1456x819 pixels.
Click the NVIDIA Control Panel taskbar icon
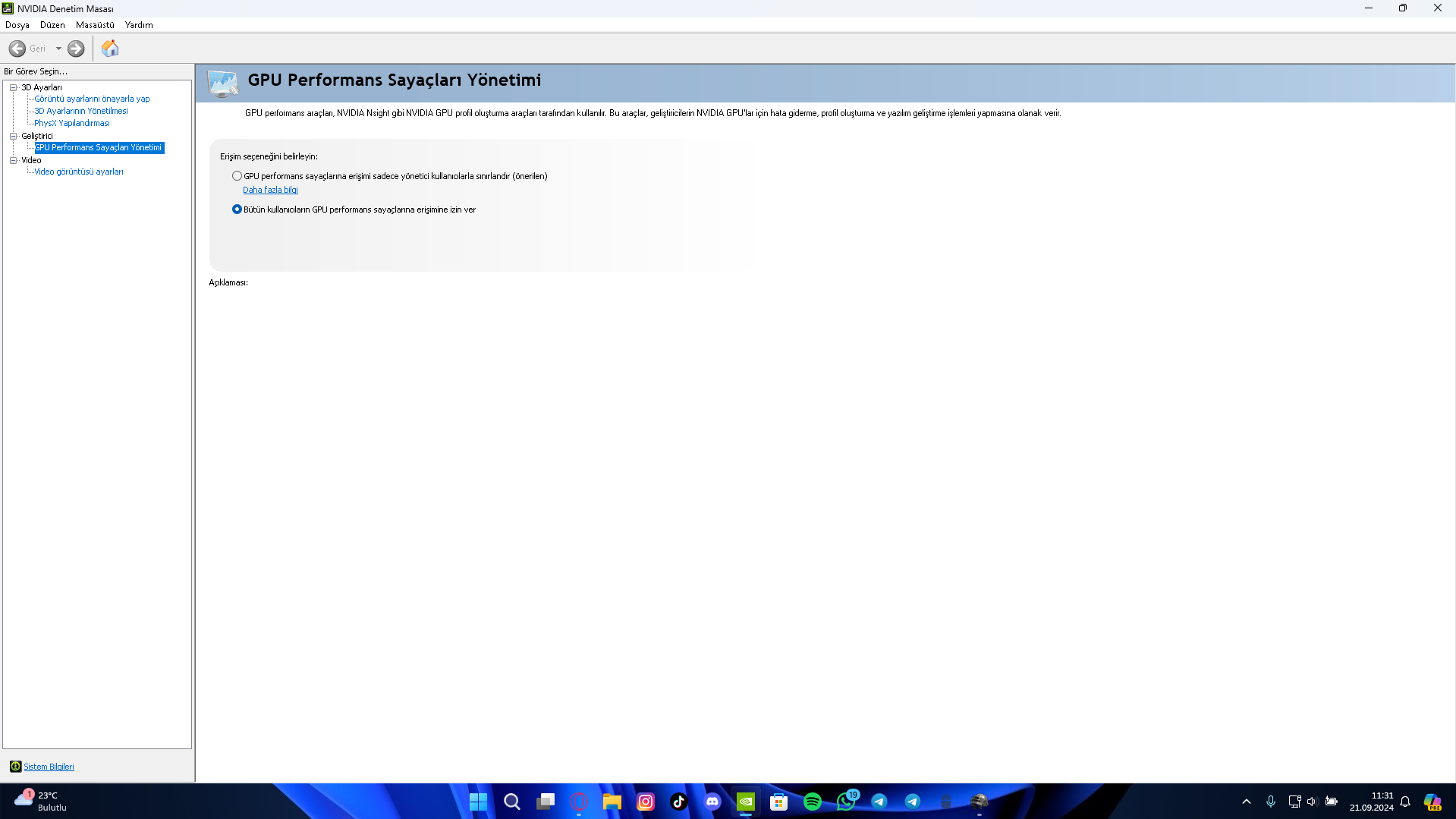point(746,802)
